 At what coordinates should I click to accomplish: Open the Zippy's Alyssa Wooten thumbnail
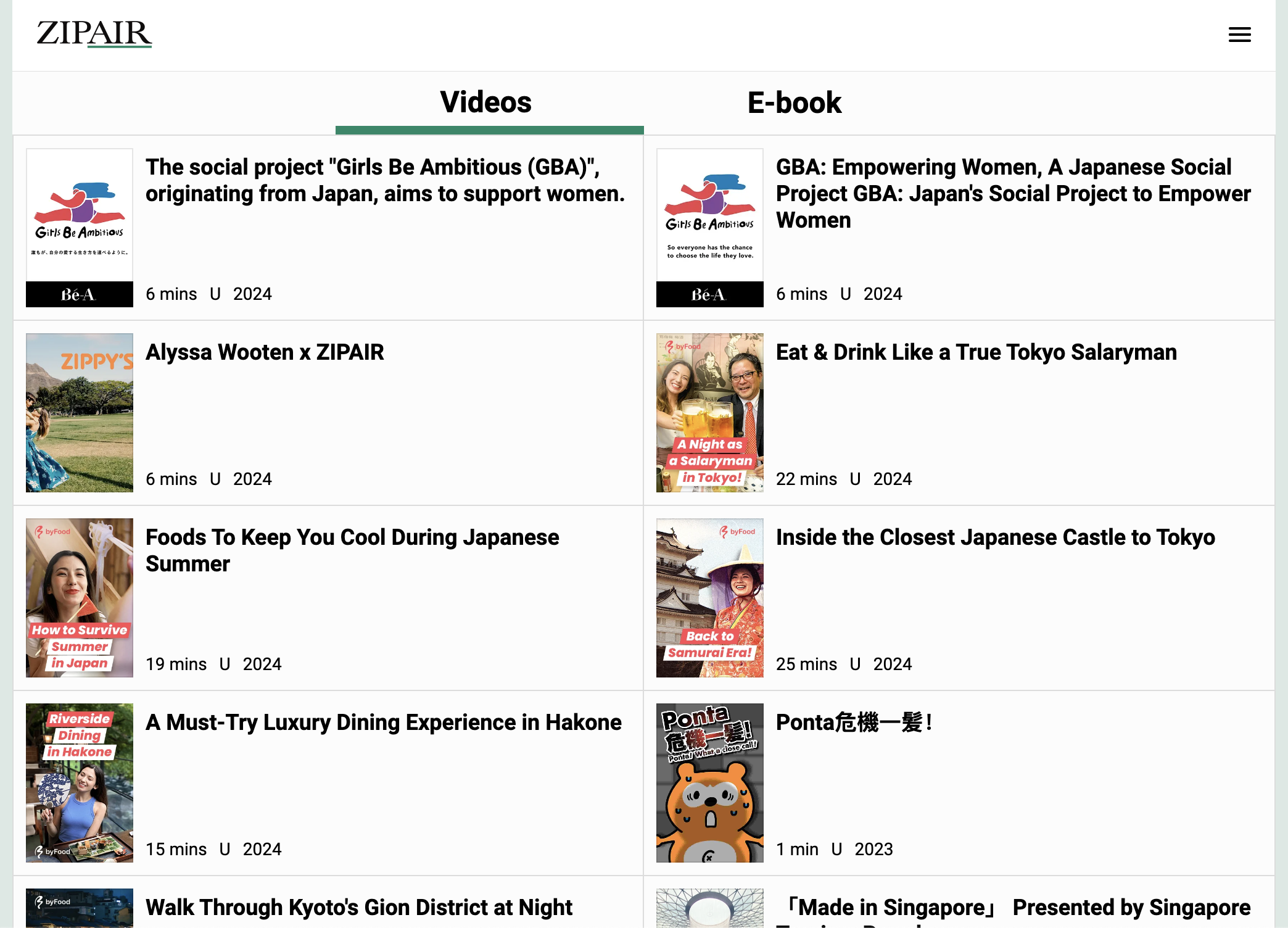pyautogui.click(x=80, y=413)
